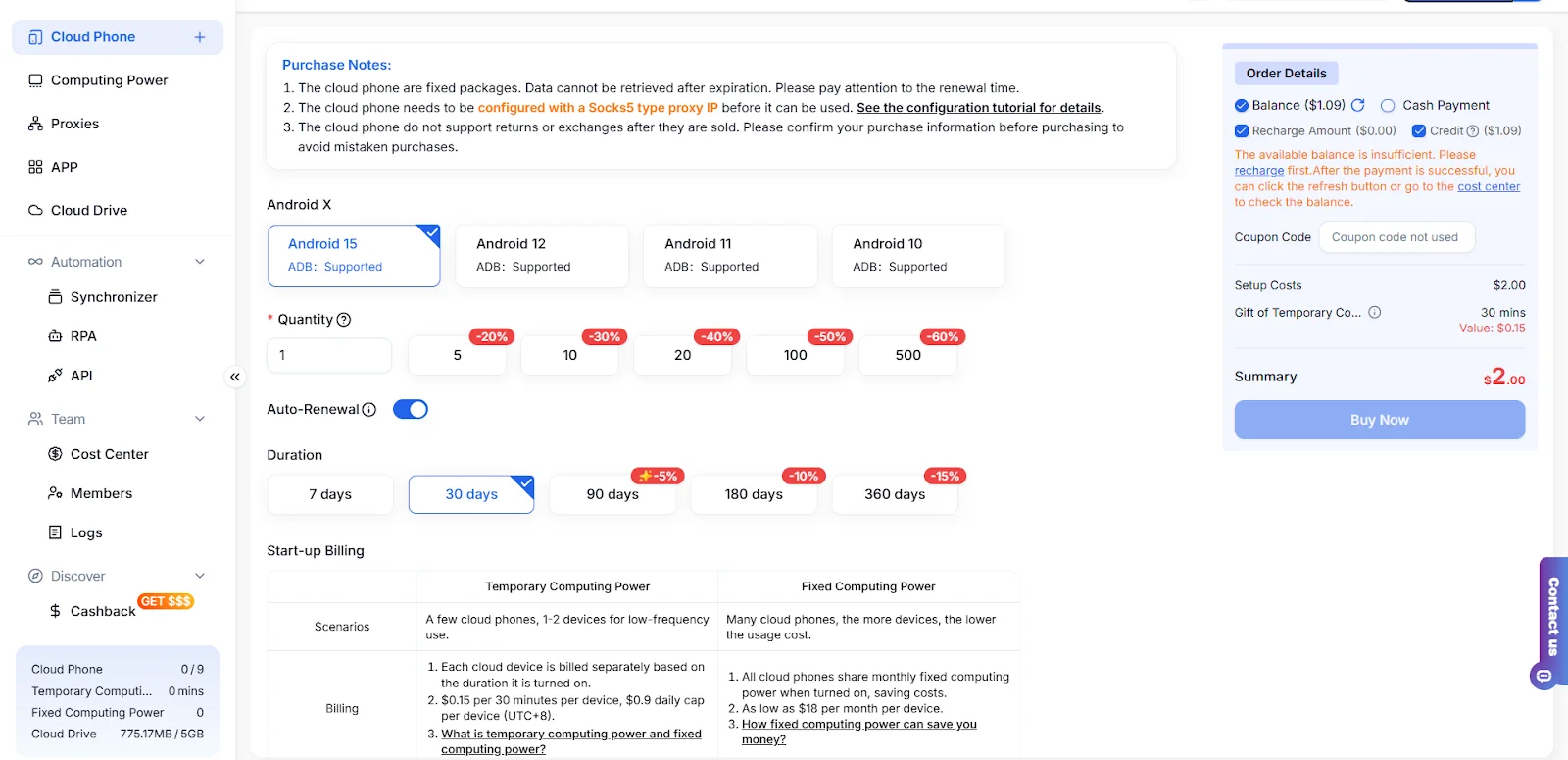Click the Buy Now button
The height and width of the screenshot is (760, 1568).
1380,420
